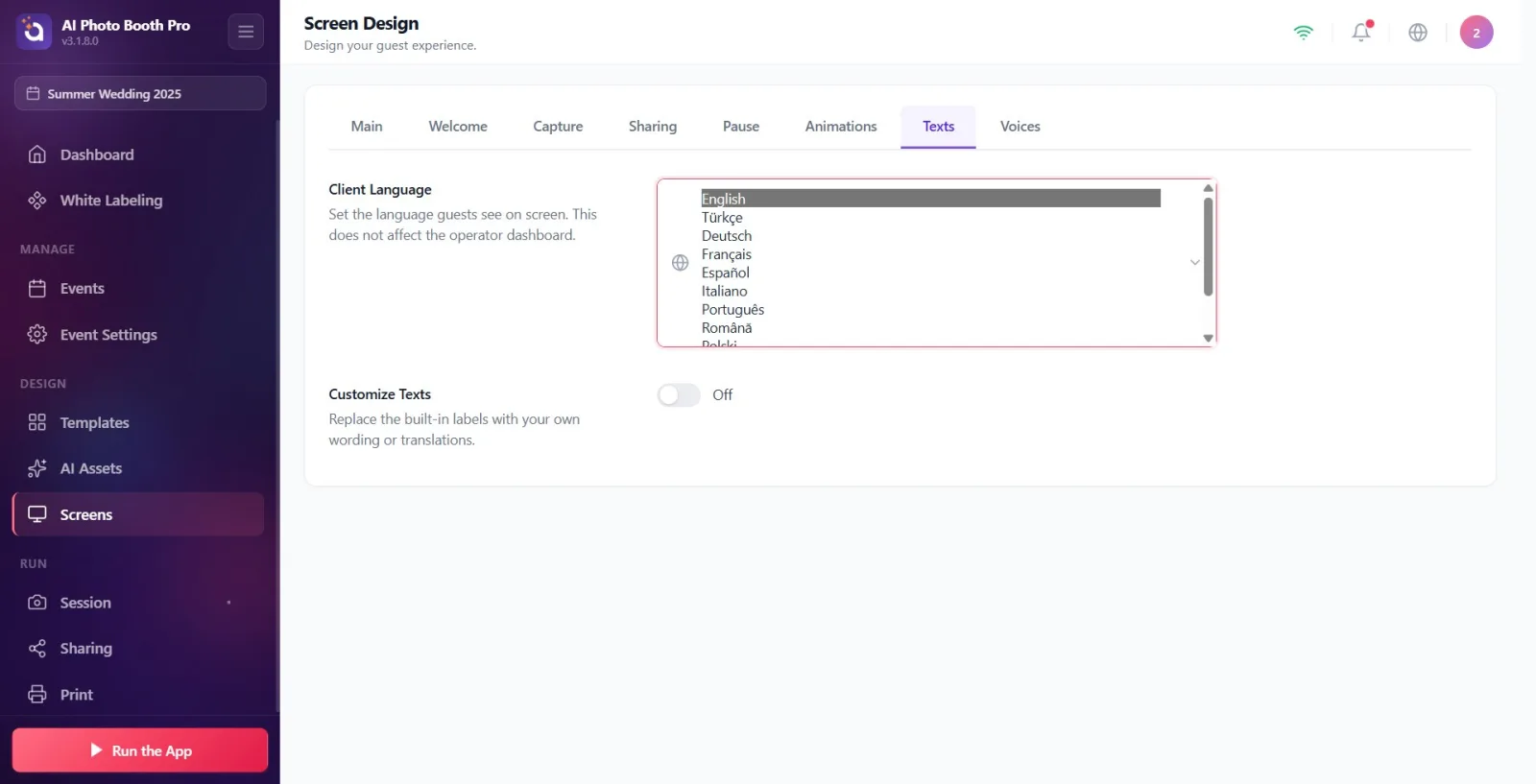Launch with the Run the App button
This screenshot has height=784, width=1536.
click(140, 750)
